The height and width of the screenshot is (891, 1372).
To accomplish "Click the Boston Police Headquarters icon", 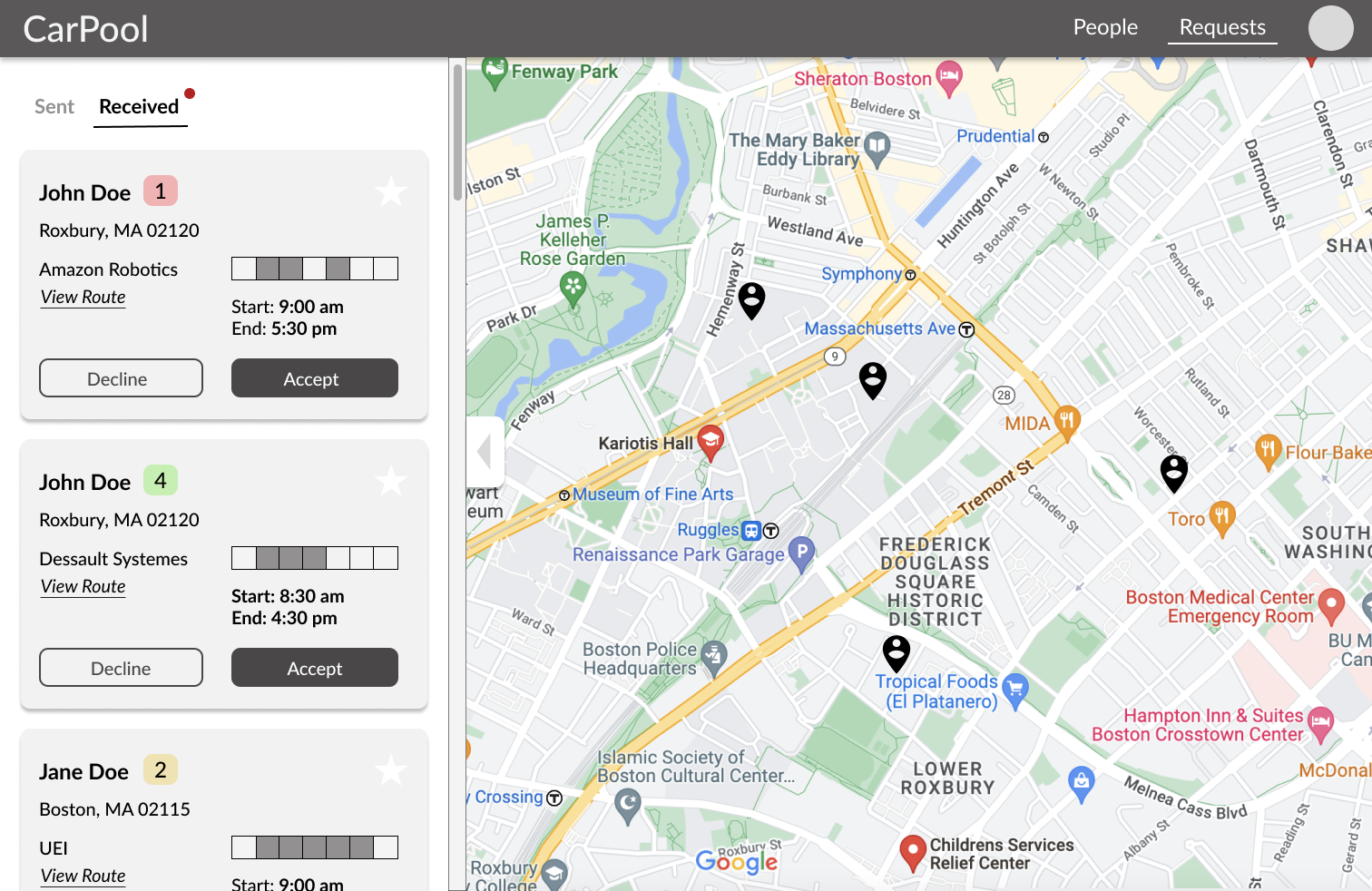I will point(714,659).
